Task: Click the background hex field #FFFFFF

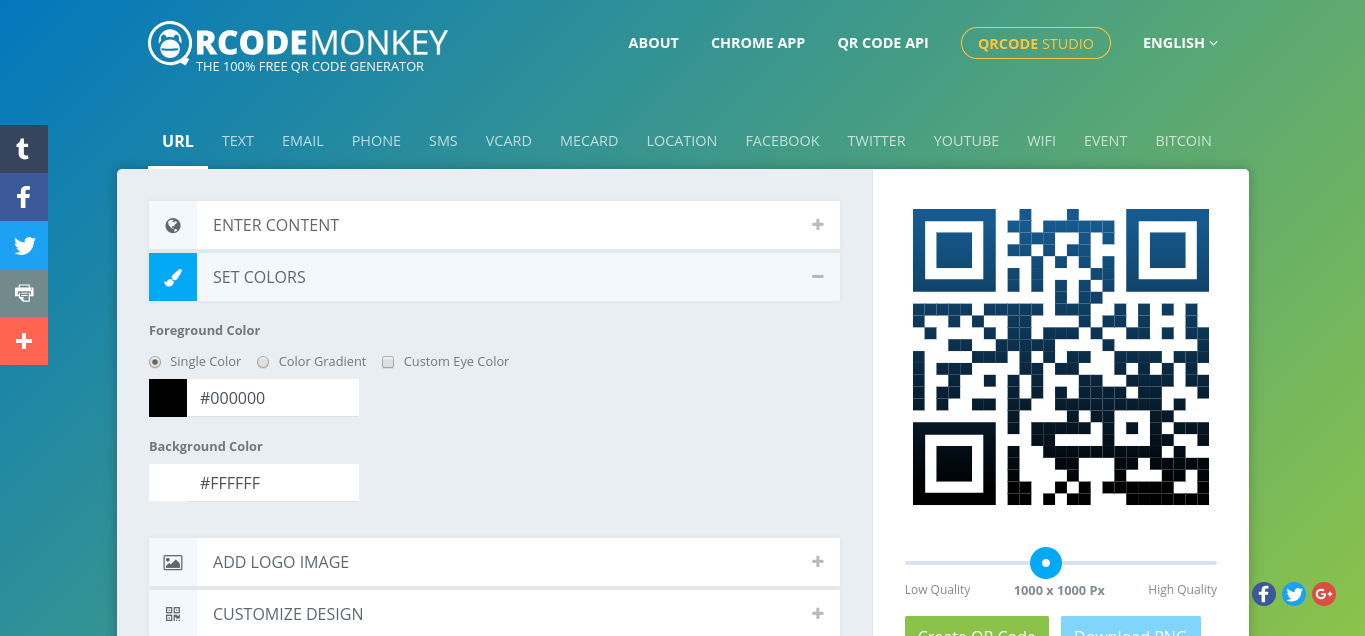Action: point(273,483)
